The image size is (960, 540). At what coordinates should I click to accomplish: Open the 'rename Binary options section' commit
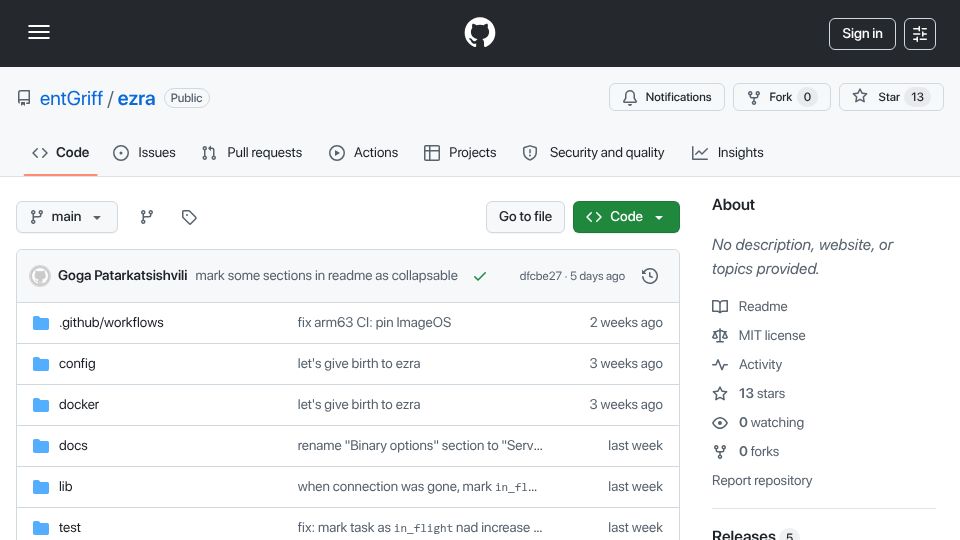(420, 446)
